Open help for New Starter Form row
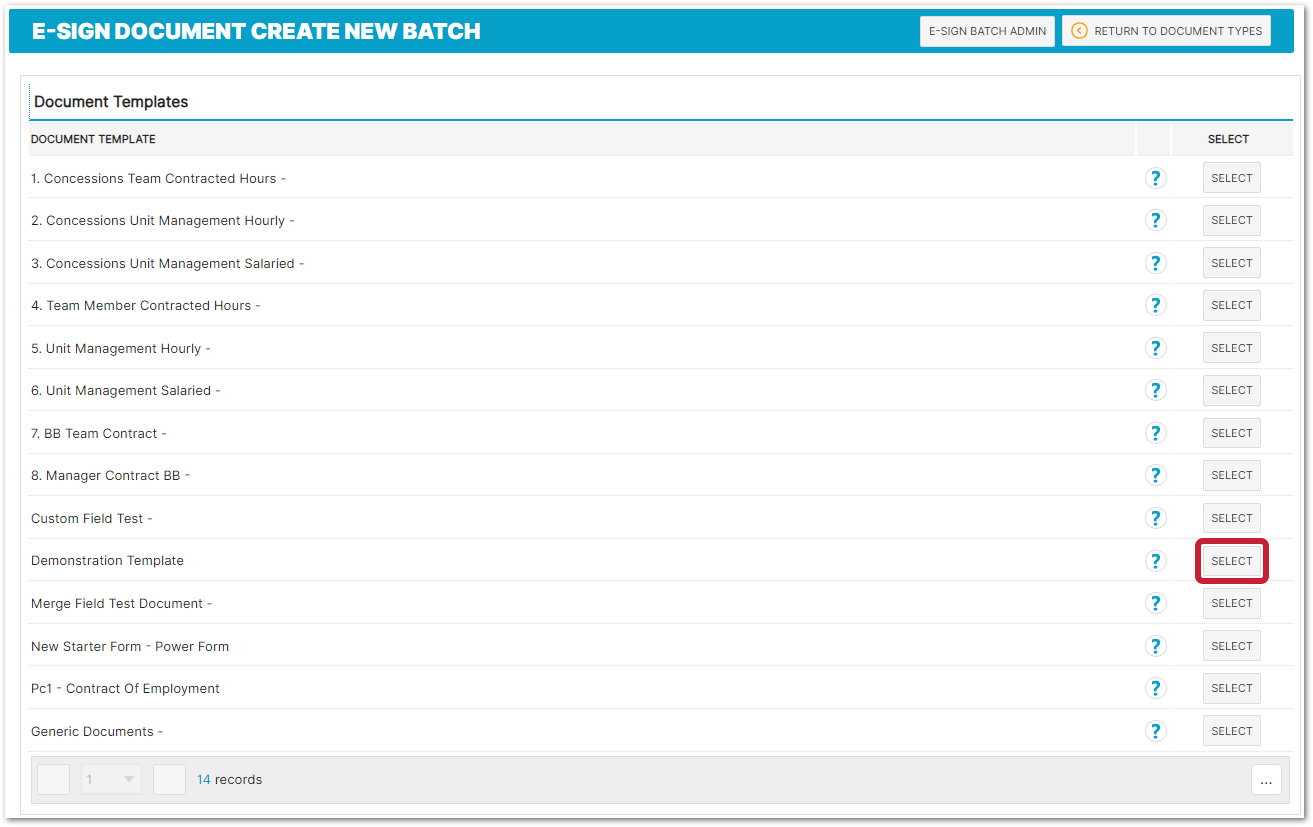 (1155, 646)
